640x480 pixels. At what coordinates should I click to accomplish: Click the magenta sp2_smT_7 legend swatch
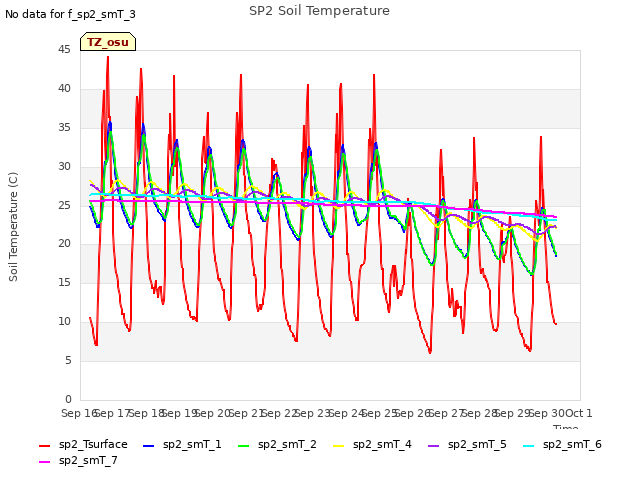tap(44, 462)
